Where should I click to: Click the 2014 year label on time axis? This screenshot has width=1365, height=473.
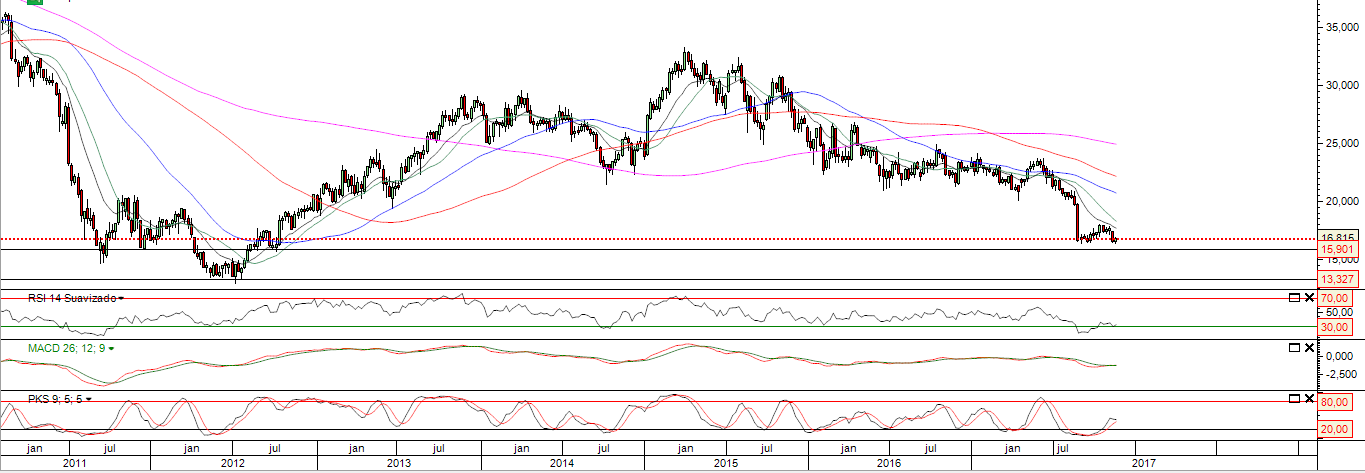[562, 464]
